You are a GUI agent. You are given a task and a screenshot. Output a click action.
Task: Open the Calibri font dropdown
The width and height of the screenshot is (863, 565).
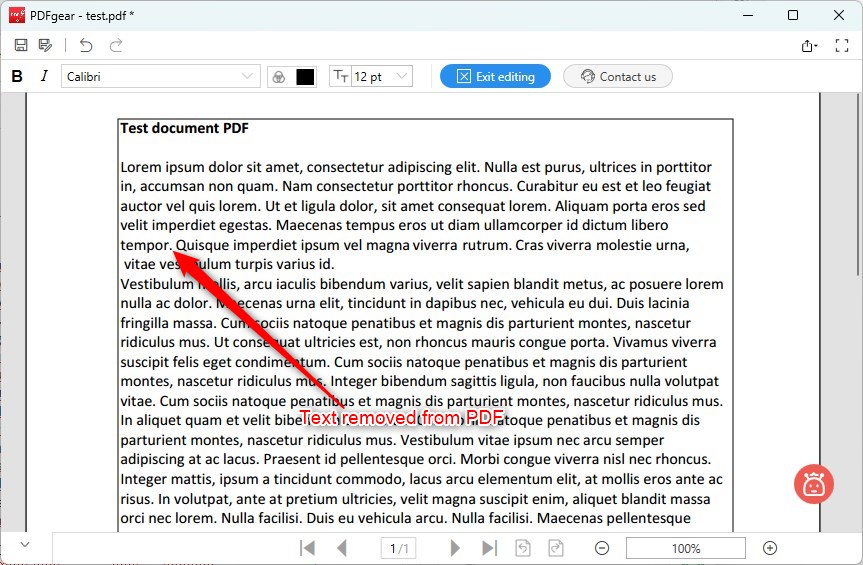click(x=161, y=76)
